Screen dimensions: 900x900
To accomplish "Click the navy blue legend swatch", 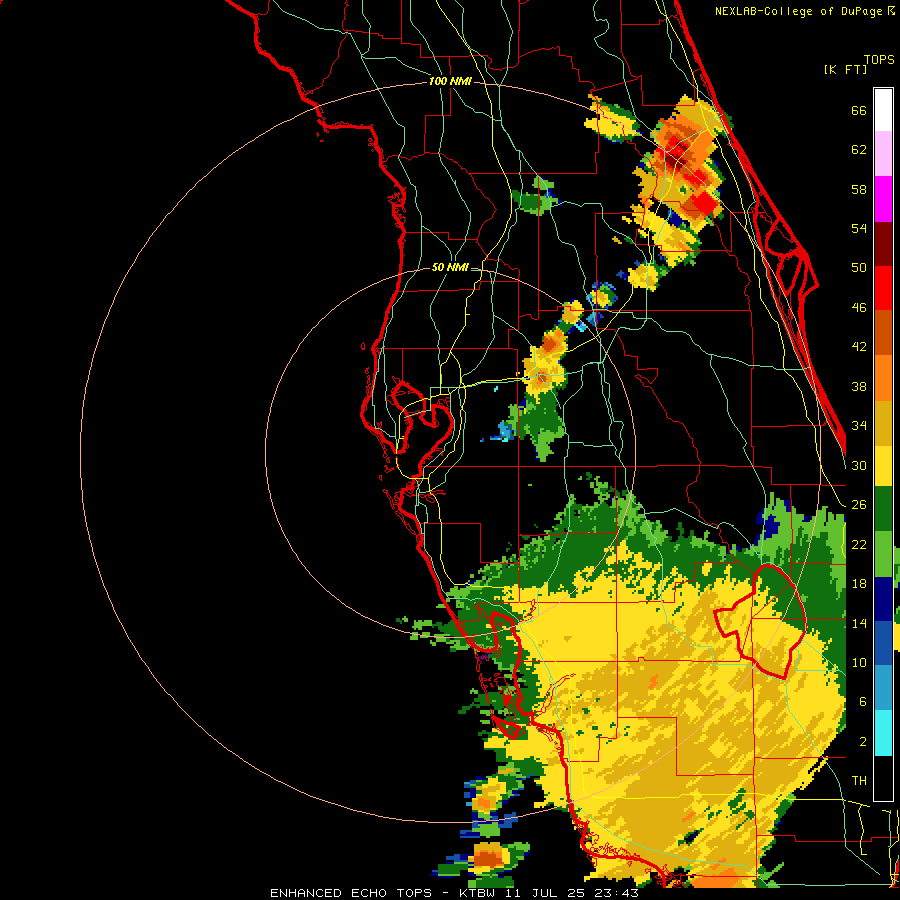I will pos(883,599).
